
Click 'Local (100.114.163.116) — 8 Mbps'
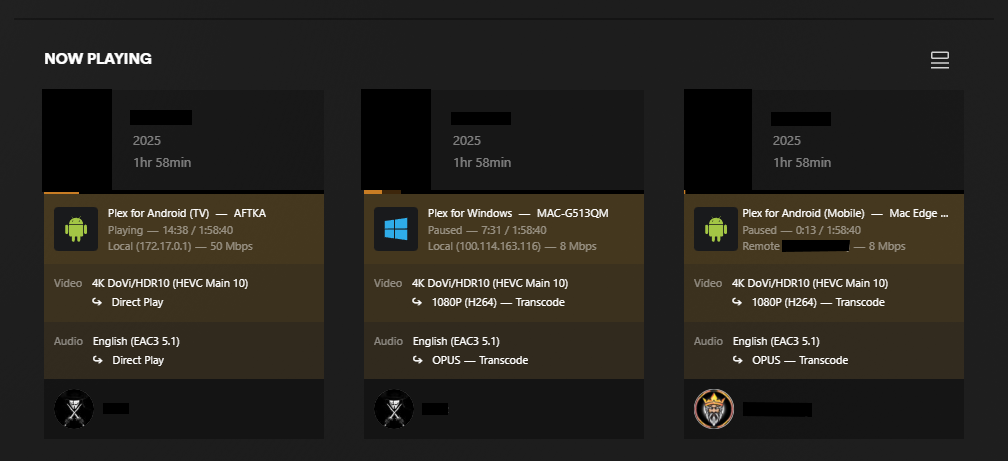tap(512, 246)
